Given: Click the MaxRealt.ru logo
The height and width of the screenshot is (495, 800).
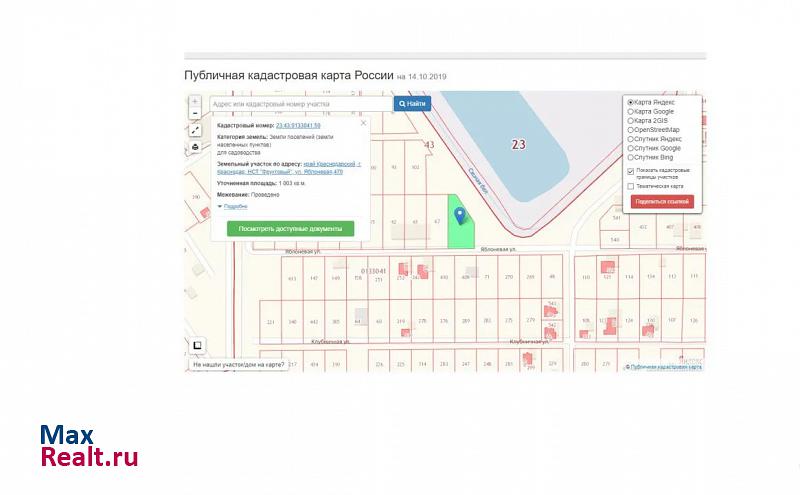Looking at the screenshot, I should 89,446.
